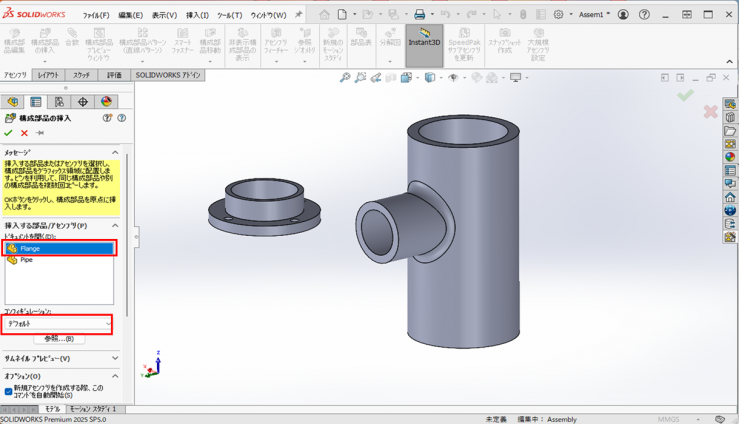Open the FeatureManager design tree tab
739x424 pixels.
coord(13,101)
